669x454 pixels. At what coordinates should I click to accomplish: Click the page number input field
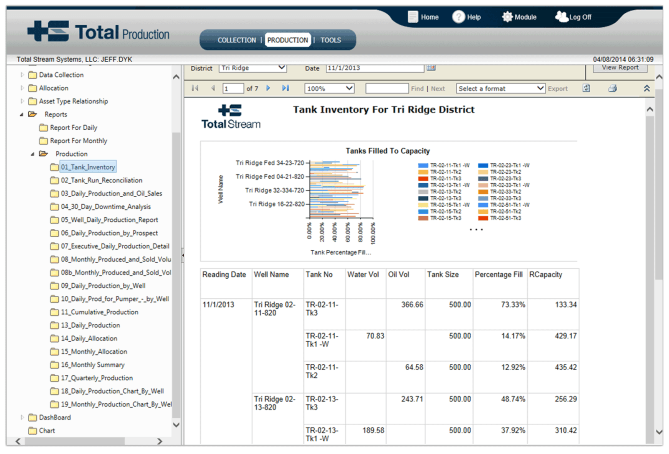pos(233,88)
